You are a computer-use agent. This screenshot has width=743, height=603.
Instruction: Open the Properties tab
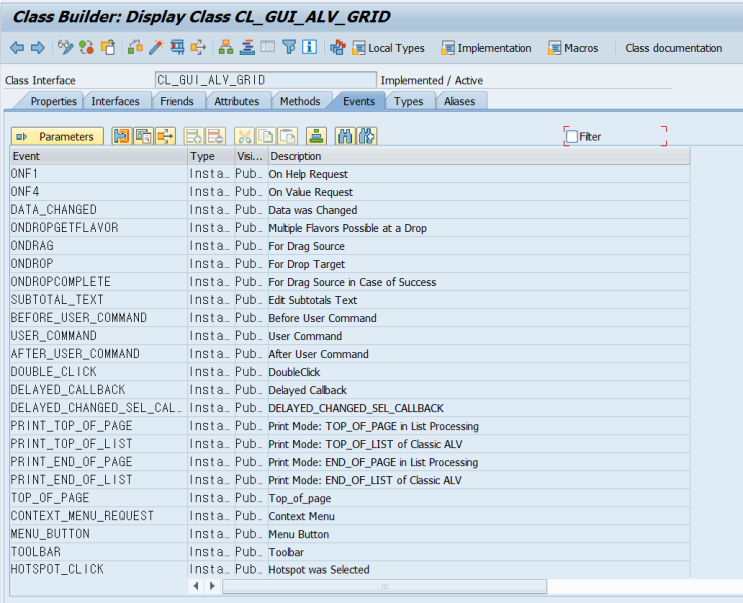[x=53, y=101]
